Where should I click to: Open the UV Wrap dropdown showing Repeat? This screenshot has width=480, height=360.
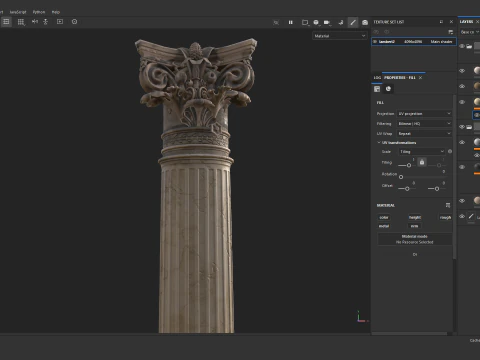point(424,134)
